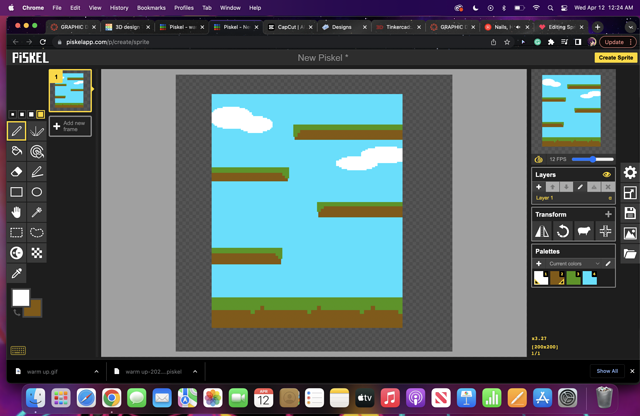Expand the Transform panel plus
The image size is (640, 416).
607,214
